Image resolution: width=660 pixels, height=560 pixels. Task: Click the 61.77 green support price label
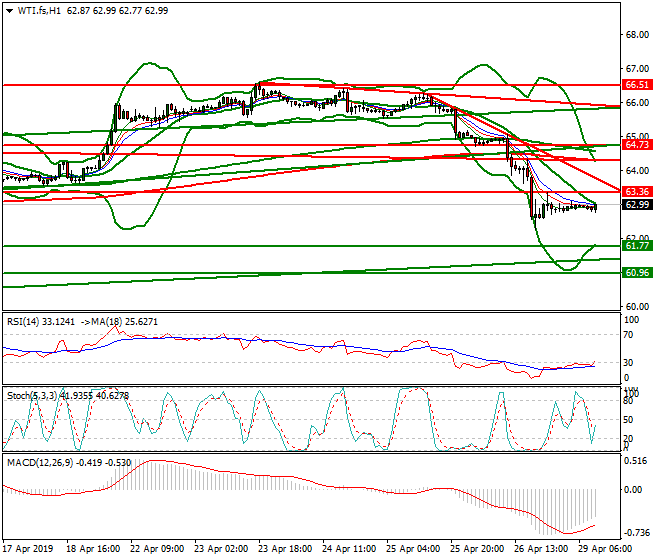point(637,245)
